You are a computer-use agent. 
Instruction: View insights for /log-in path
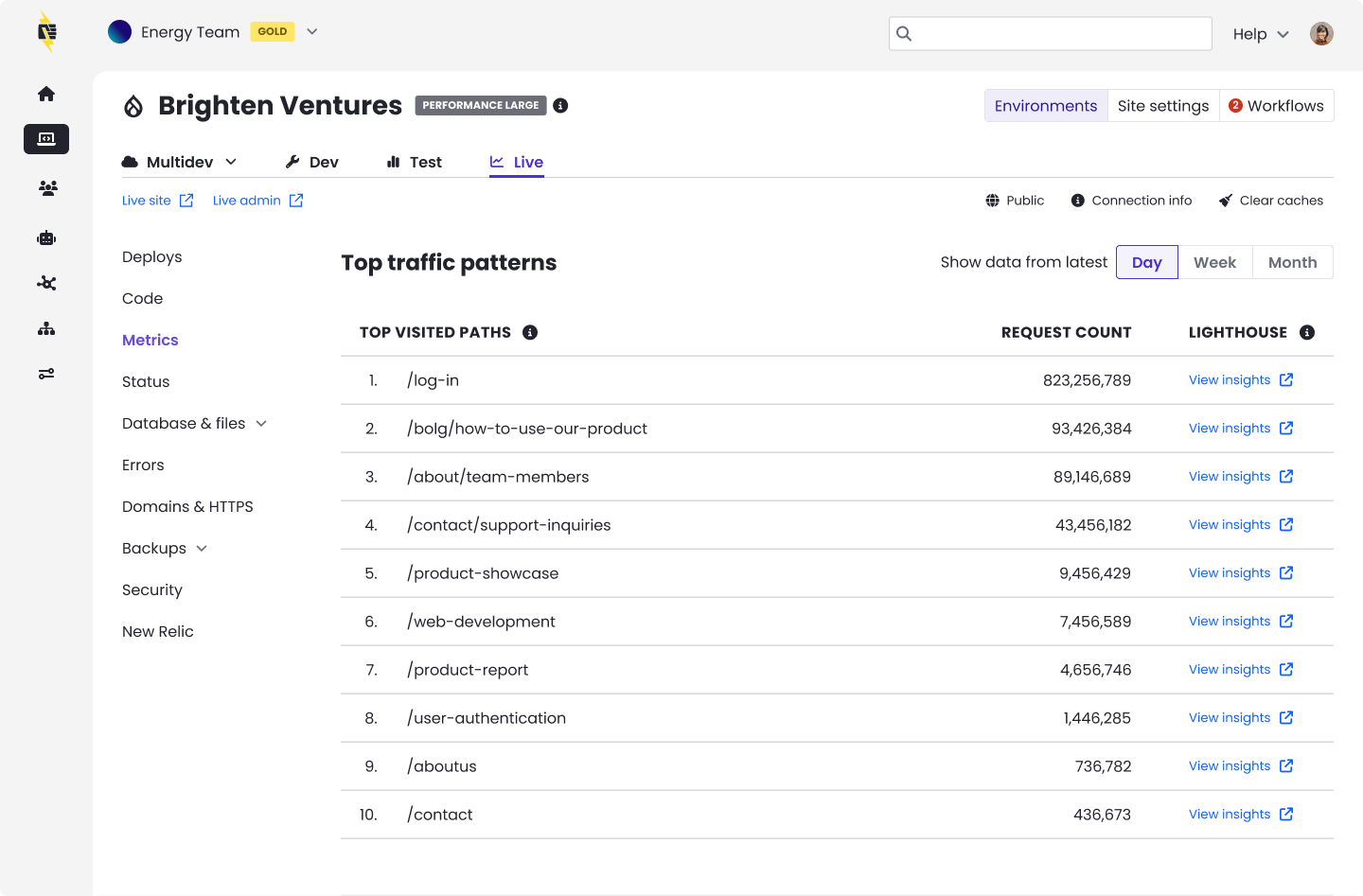pyautogui.click(x=1240, y=380)
